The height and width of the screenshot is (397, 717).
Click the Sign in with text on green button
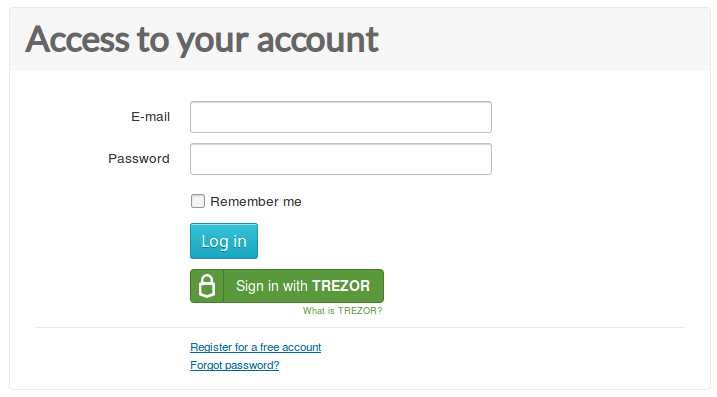pyautogui.click(x=272, y=286)
